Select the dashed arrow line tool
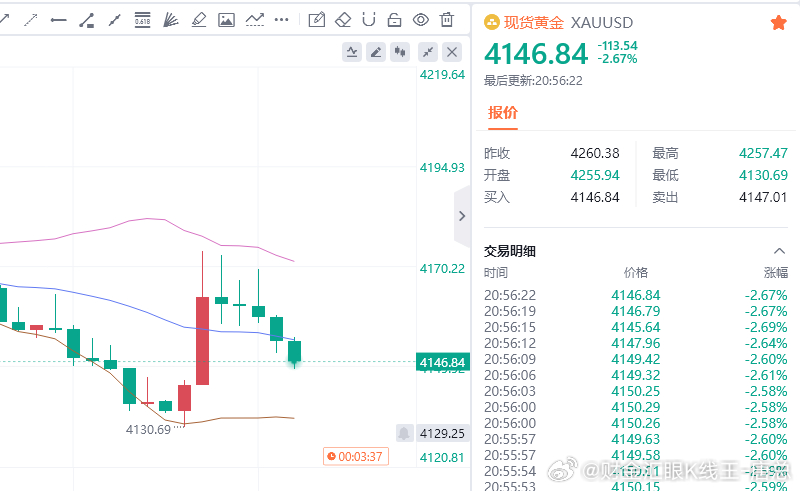 click(x=31, y=20)
